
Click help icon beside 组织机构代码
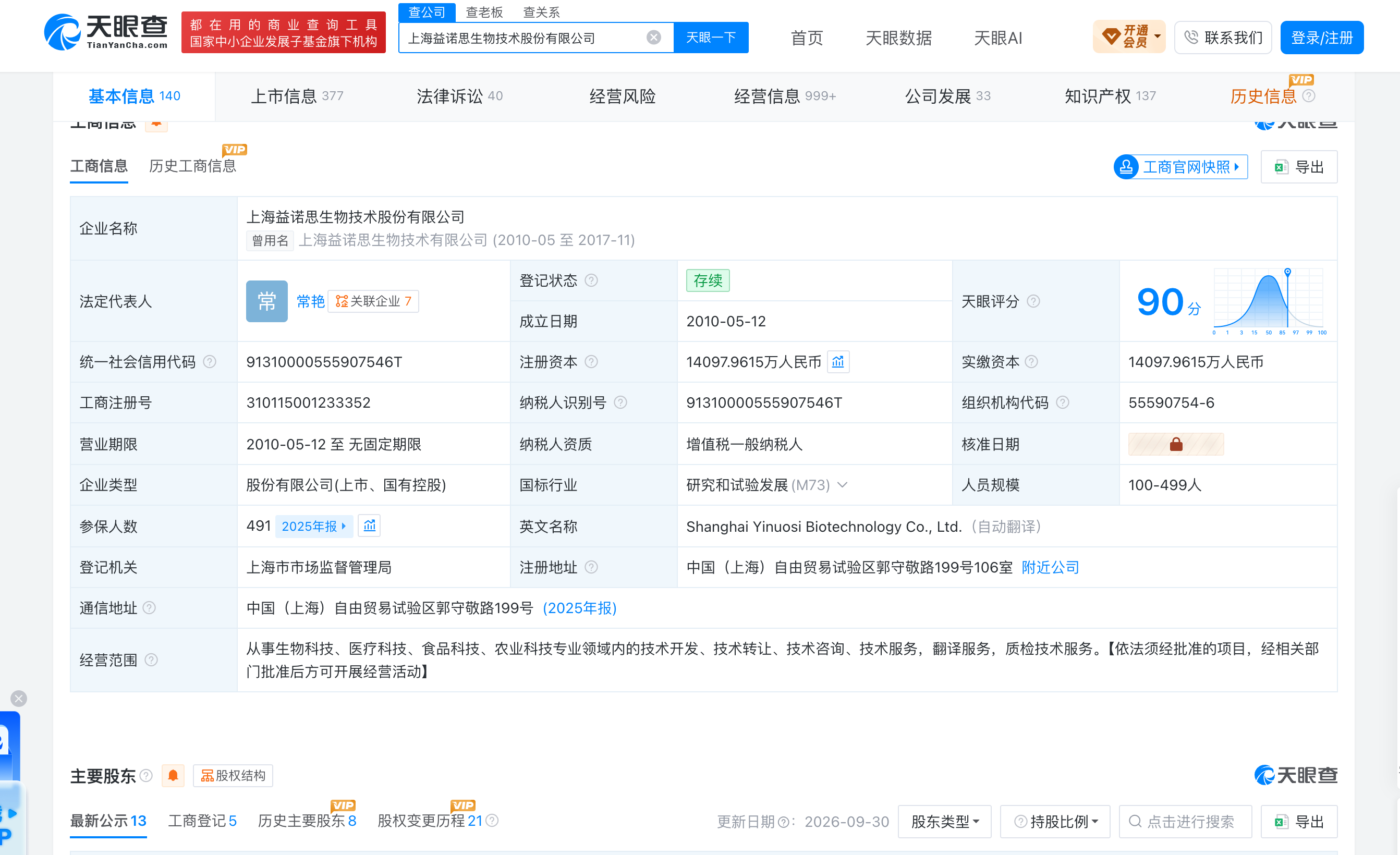(1063, 403)
